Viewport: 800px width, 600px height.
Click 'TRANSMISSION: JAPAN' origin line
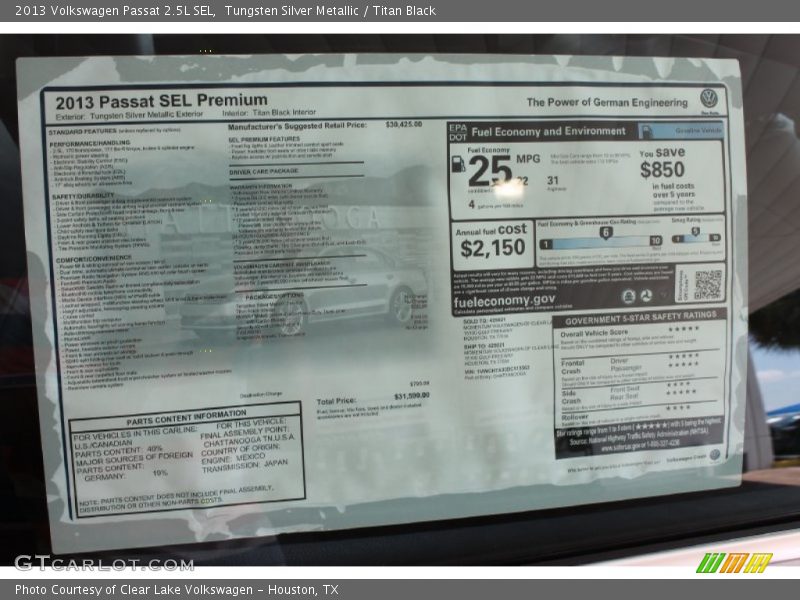pos(245,466)
